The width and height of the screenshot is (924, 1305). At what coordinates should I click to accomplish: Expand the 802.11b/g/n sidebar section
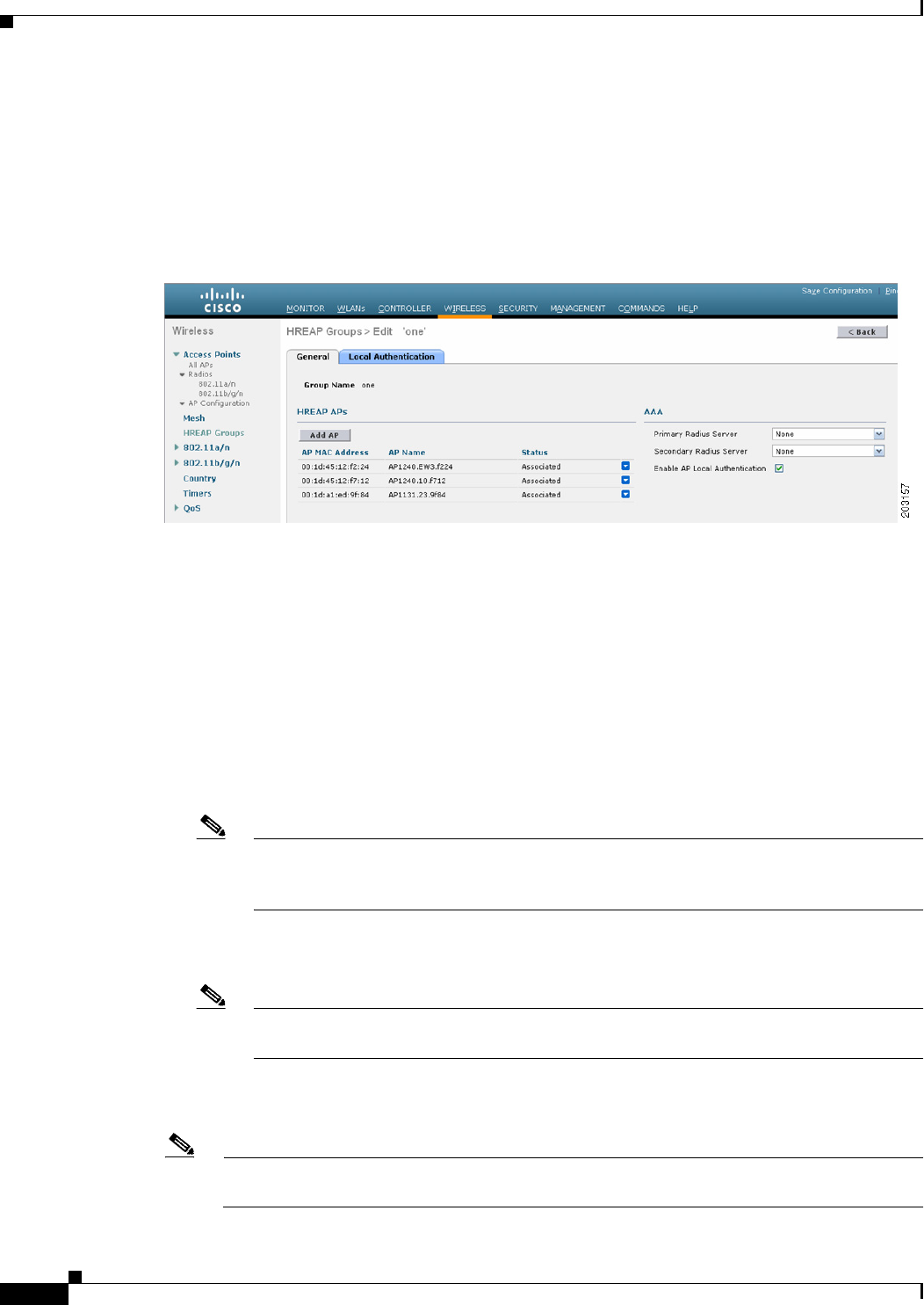(x=177, y=462)
